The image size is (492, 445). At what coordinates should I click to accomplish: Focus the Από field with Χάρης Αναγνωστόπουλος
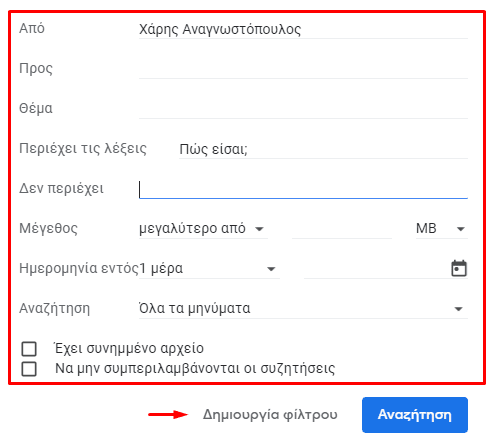pyautogui.click(x=303, y=29)
